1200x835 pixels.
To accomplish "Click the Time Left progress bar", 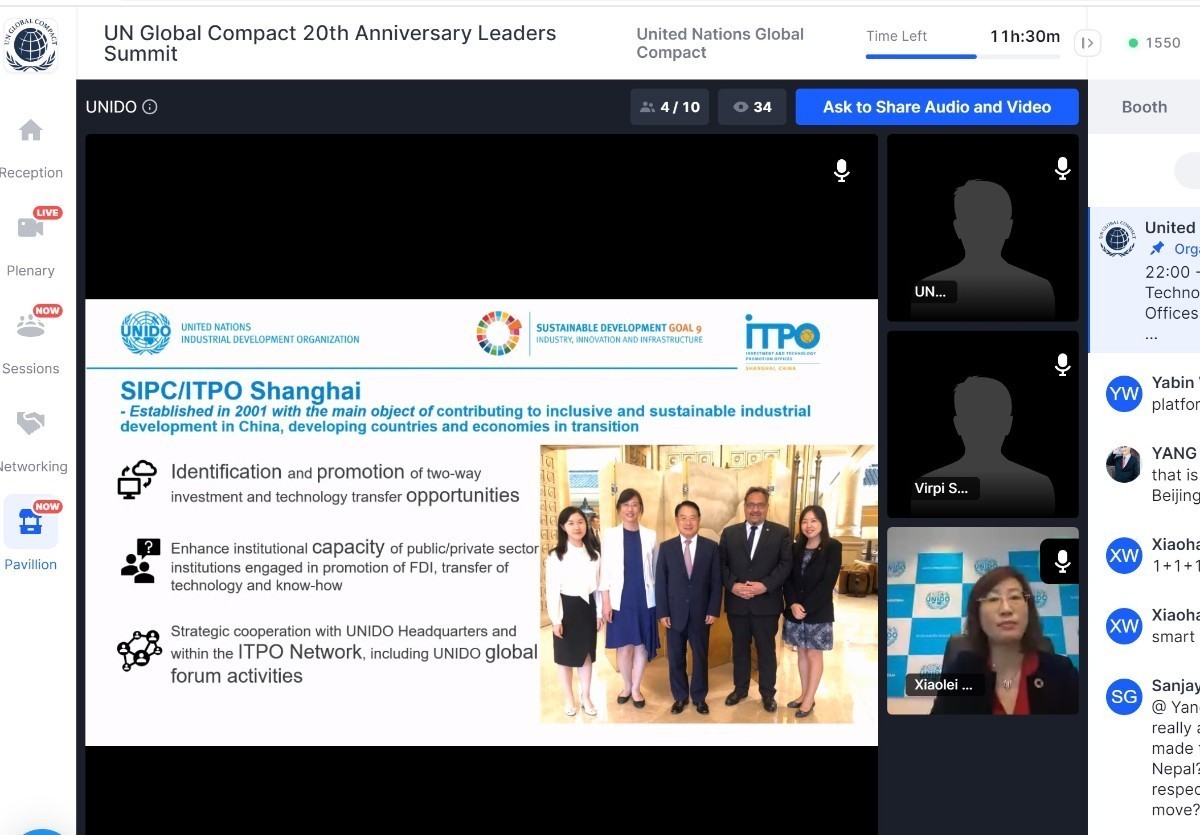I will click(962, 56).
